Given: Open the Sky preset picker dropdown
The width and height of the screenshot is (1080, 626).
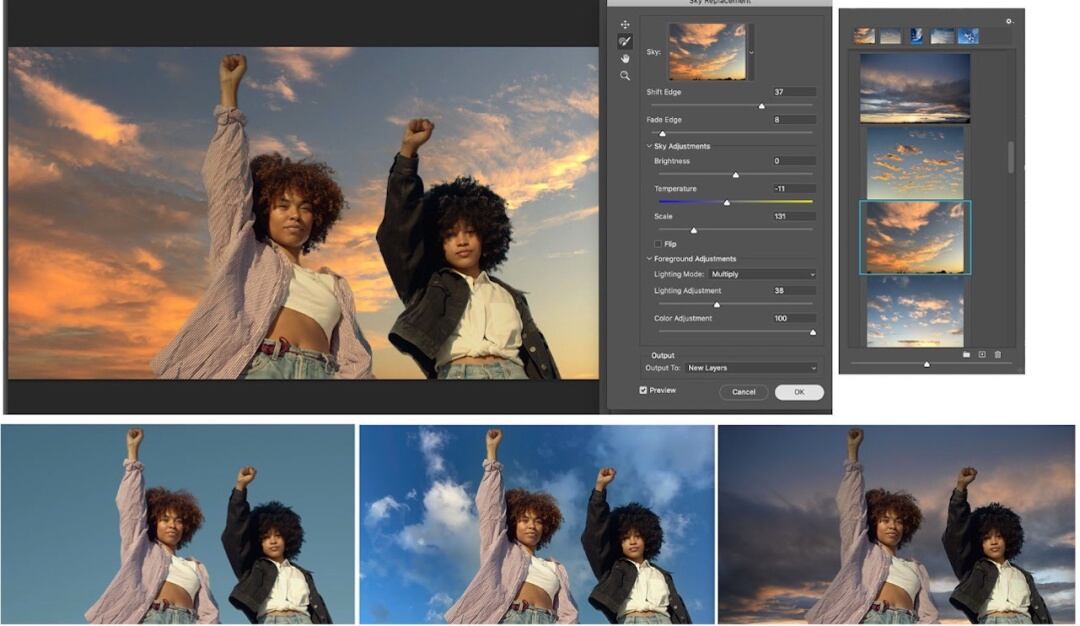Looking at the screenshot, I should tap(752, 51).
